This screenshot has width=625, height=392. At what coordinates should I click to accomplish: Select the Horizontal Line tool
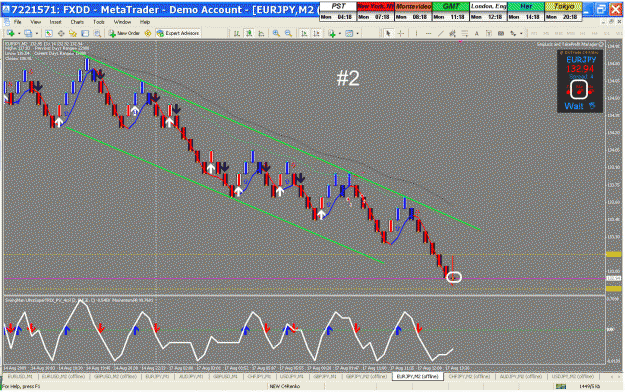coord(428,33)
